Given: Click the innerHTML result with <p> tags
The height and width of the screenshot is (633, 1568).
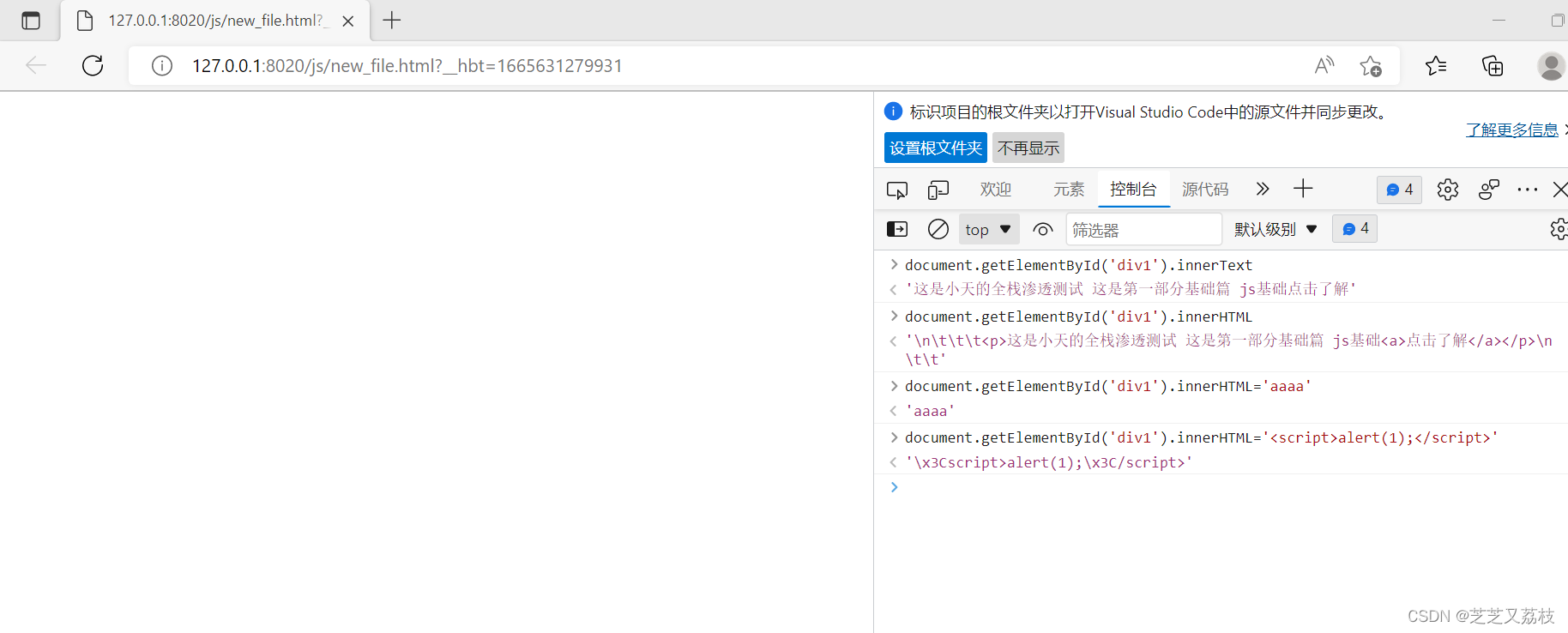Looking at the screenshot, I should click(x=1229, y=350).
